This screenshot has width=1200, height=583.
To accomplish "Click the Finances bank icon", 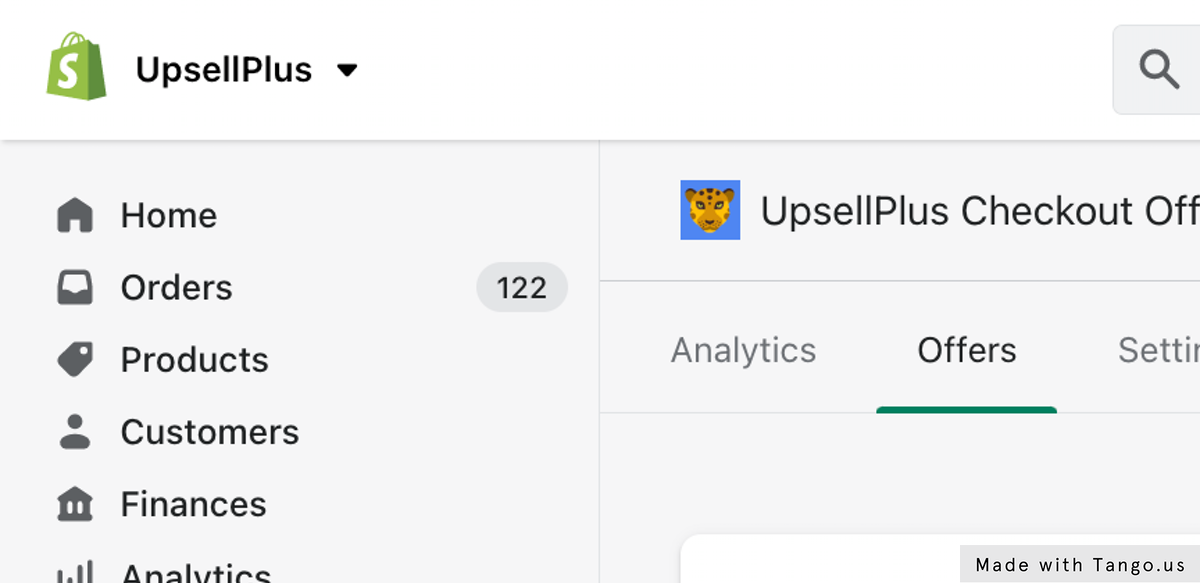I will coord(75,504).
